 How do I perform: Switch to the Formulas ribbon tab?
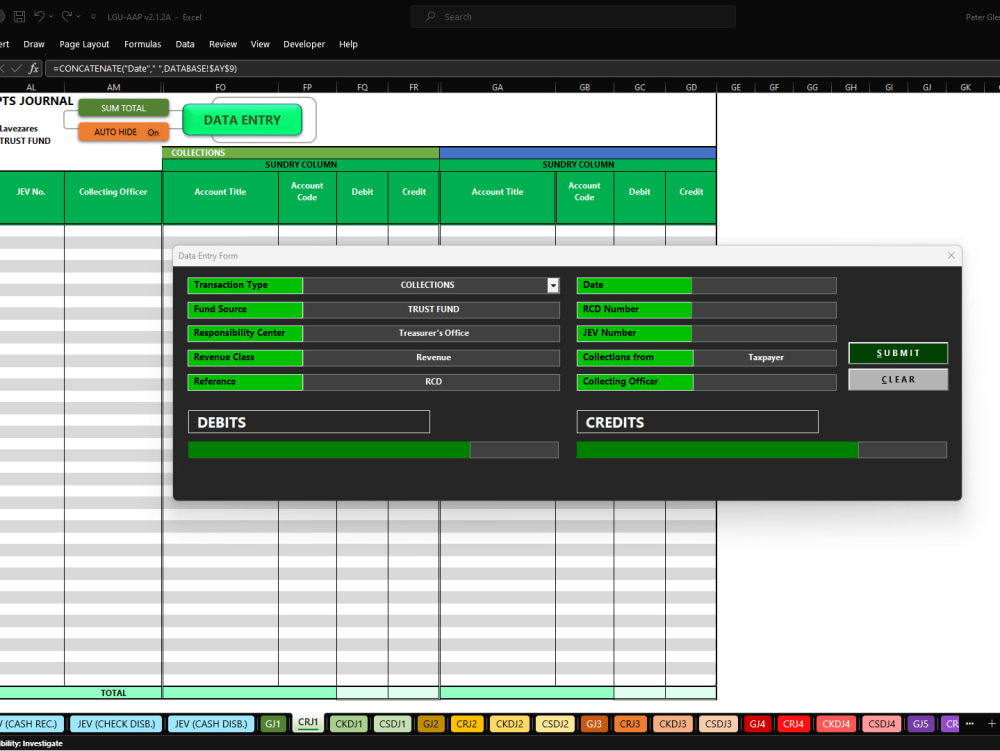pos(142,44)
